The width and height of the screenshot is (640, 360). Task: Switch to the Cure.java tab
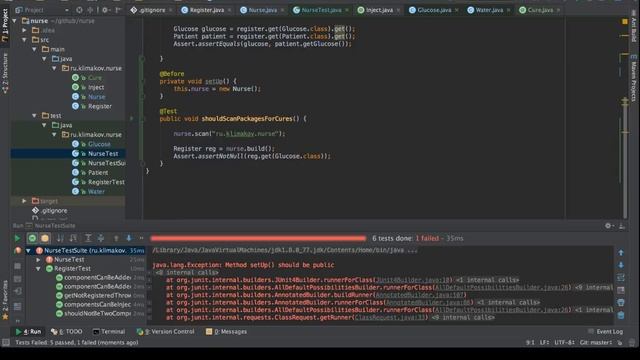click(x=540, y=10)
